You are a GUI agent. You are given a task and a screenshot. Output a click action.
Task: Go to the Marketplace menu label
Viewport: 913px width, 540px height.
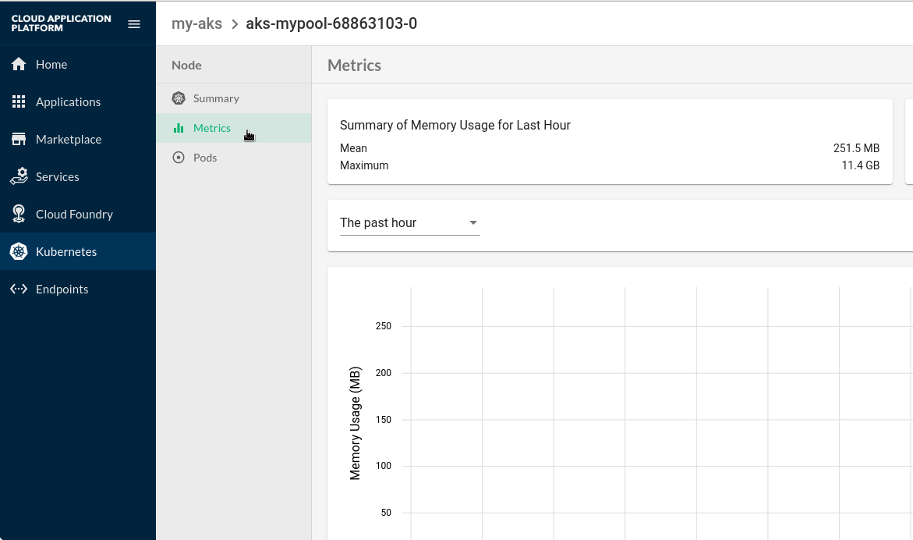pyautogui.click(x=68, y=140)
